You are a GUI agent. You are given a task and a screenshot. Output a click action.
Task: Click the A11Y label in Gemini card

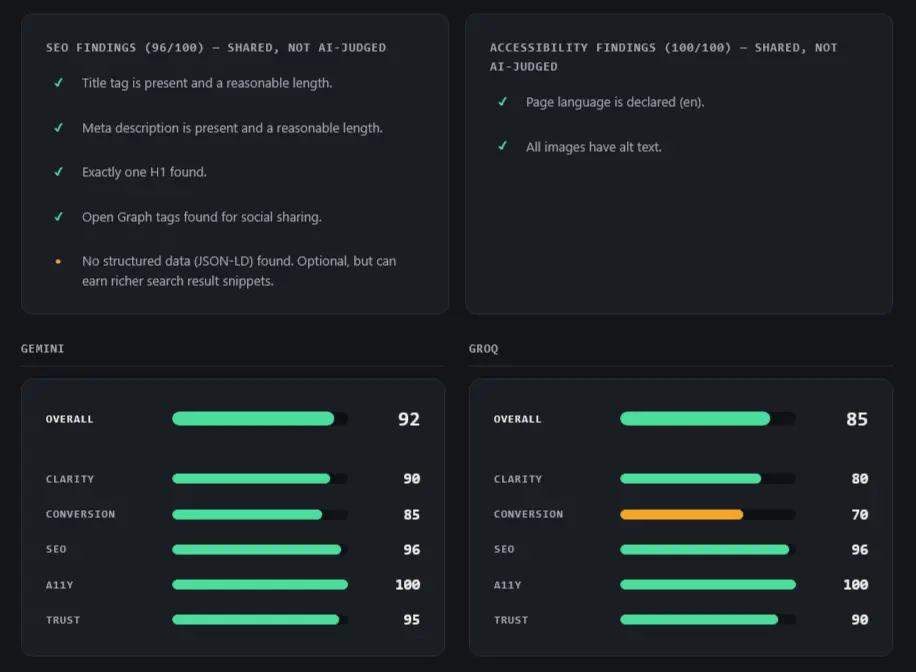pos(60,585)
